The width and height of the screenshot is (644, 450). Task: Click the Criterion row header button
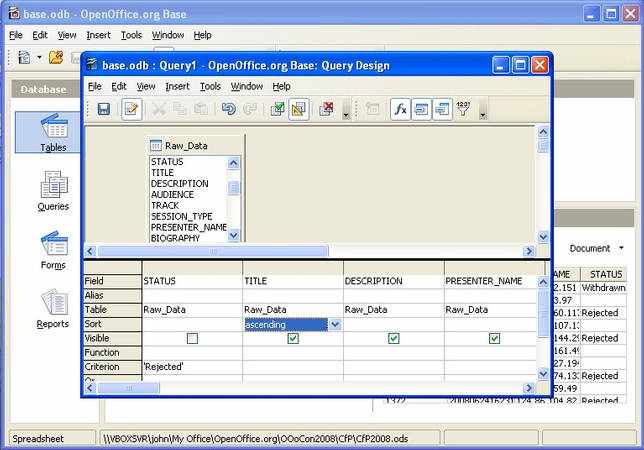coord(113,367)
